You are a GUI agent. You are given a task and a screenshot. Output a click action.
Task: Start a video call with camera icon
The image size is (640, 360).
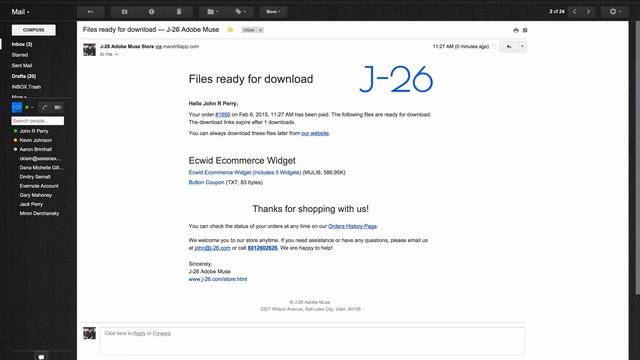(x=58, y=107)
